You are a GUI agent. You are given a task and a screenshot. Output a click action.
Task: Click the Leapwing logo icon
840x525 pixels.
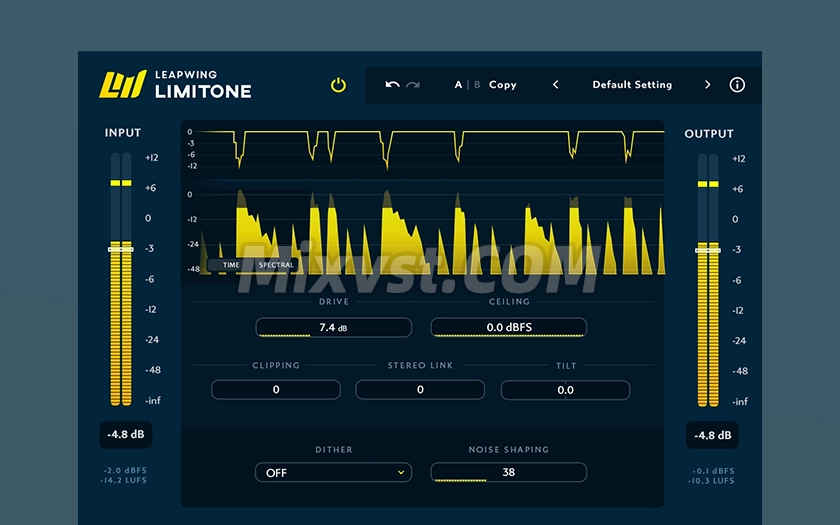tap(122, 85)
